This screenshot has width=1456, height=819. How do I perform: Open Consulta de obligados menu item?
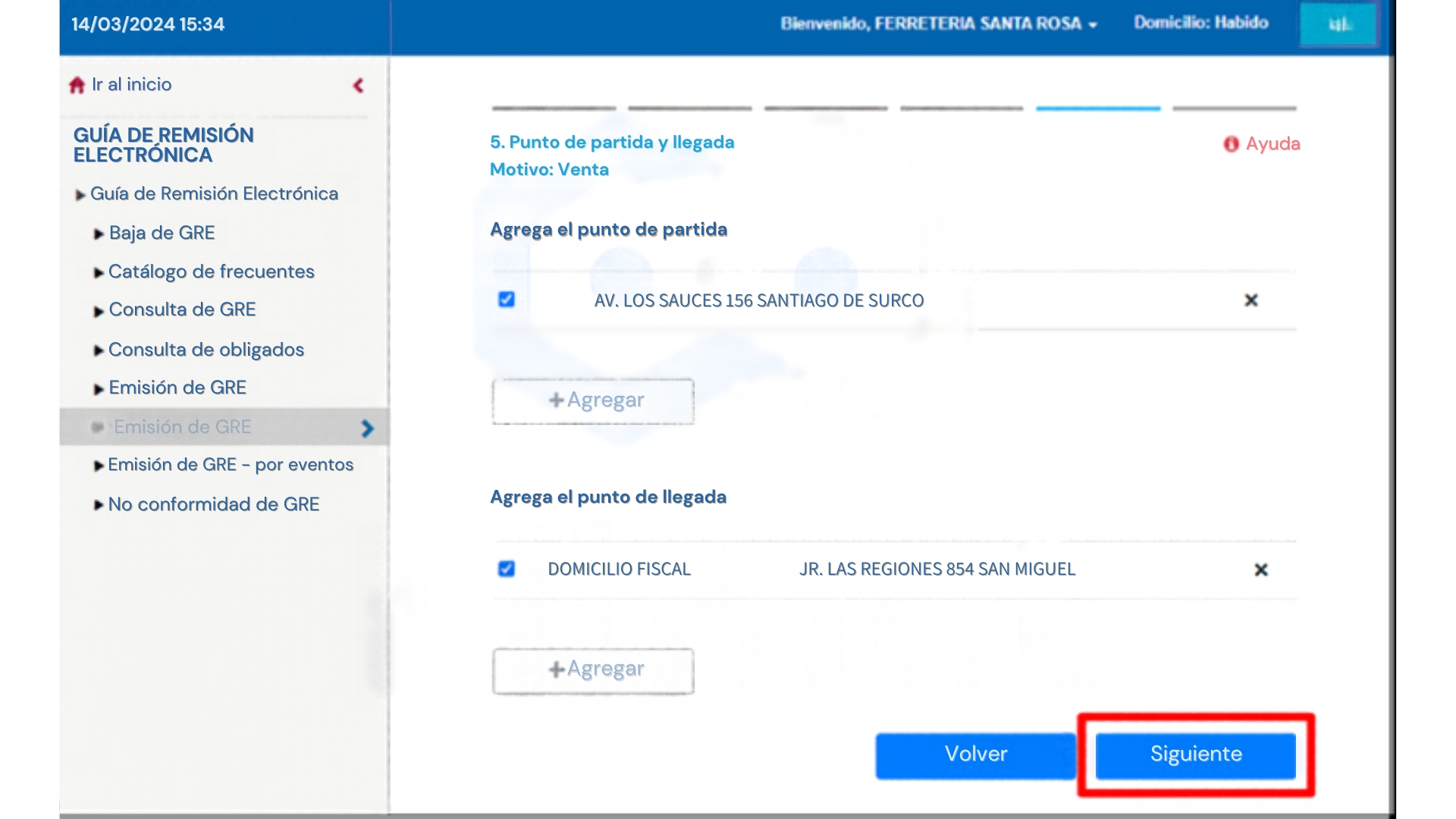point(206,350)
